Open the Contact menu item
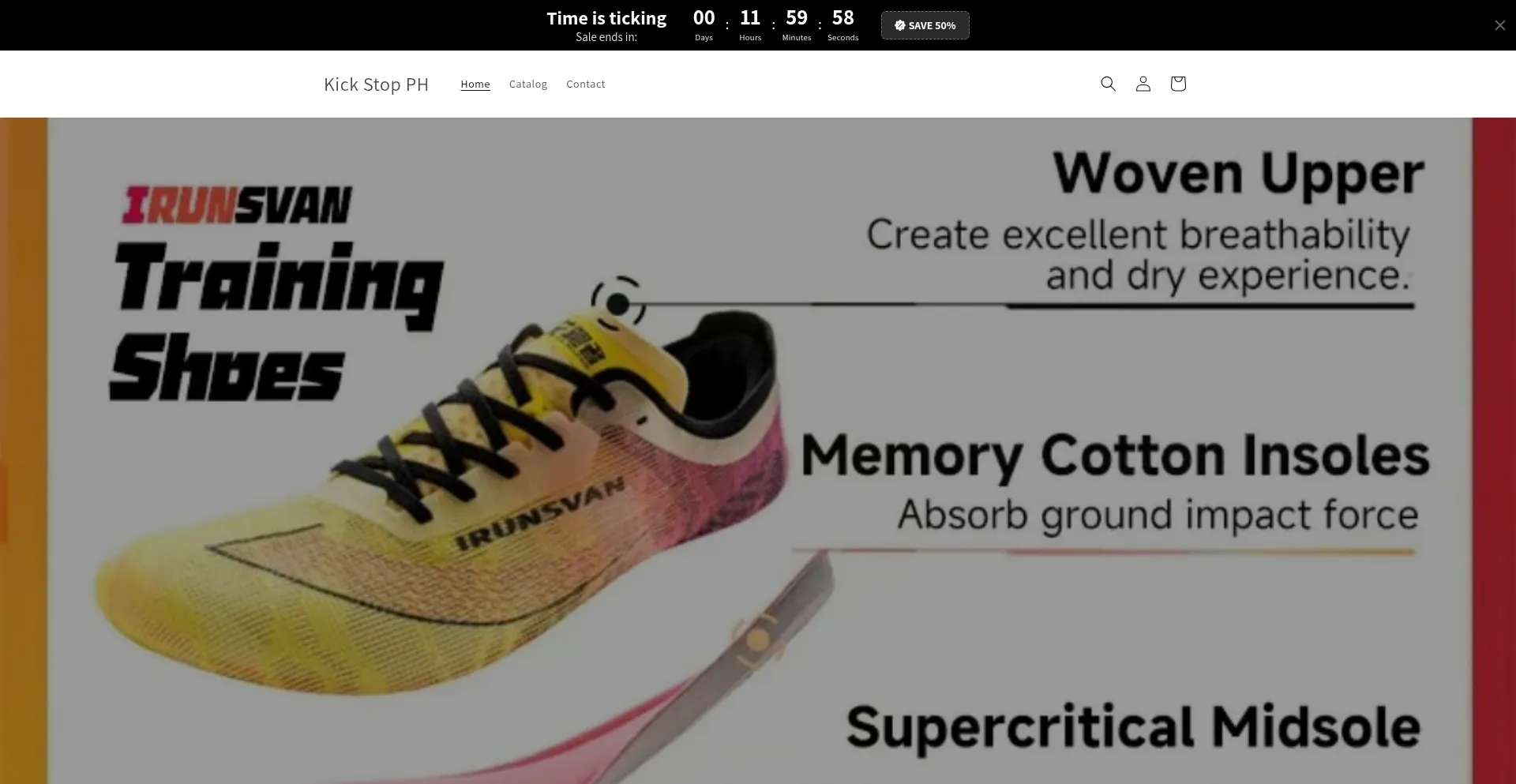Viewport: 1516px width, 784px height. tap(585, 84)
